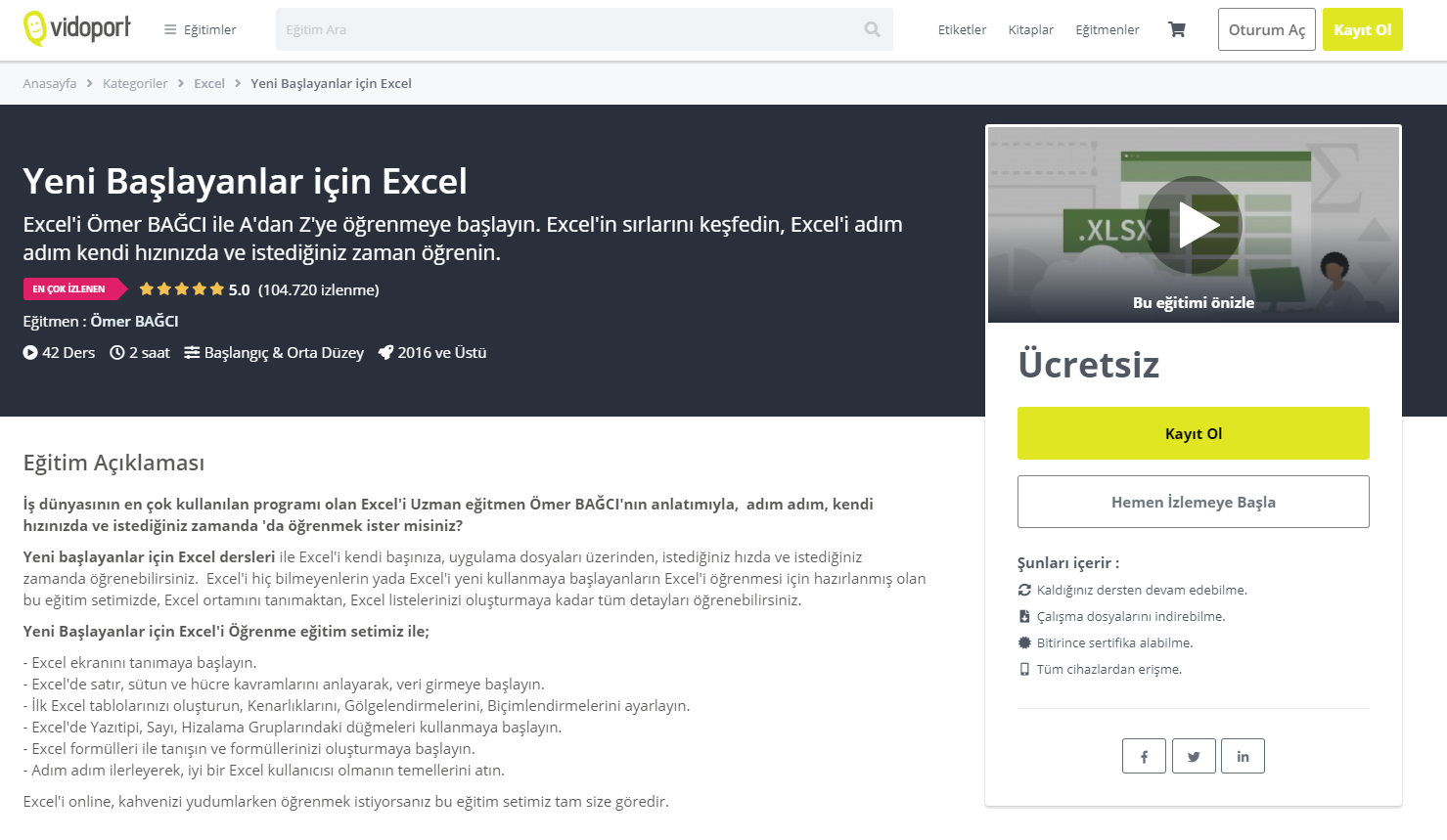1447x840 pixels.
Task: Go to Kategoriler breadcrumb
Action: [135, 83]
